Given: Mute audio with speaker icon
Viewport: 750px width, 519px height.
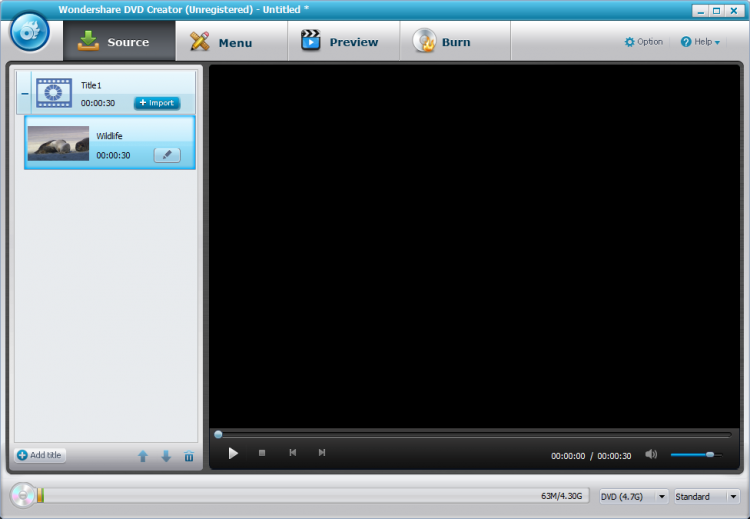Looking at the screenshot, I should pyautogui.click(x=651, y=454).
